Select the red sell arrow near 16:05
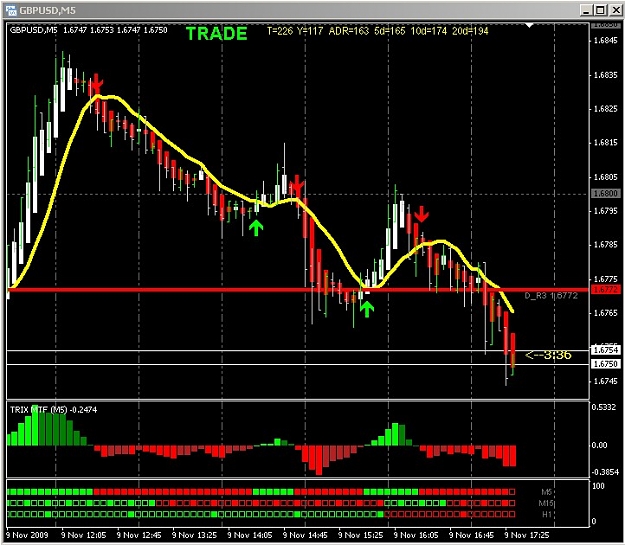The width and height of the screenshot is (625, 545). click(x=421, y=214)
